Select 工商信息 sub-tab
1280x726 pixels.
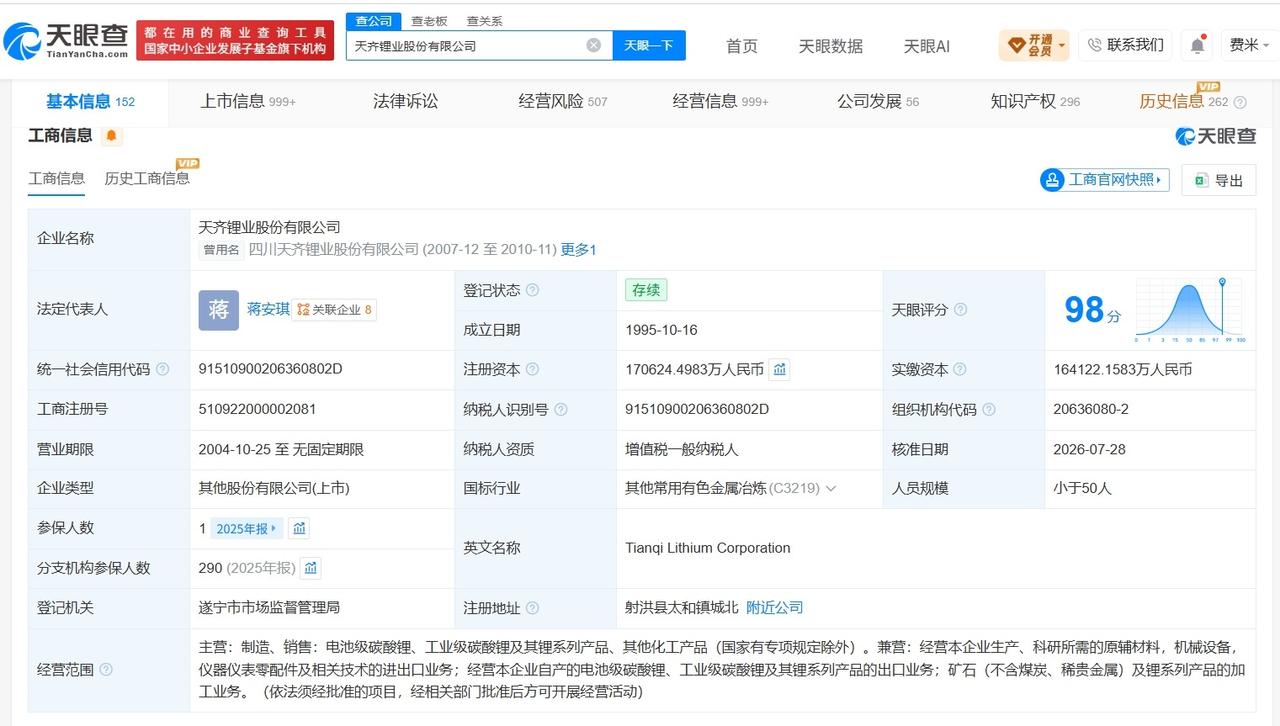(x=56, y=178)
